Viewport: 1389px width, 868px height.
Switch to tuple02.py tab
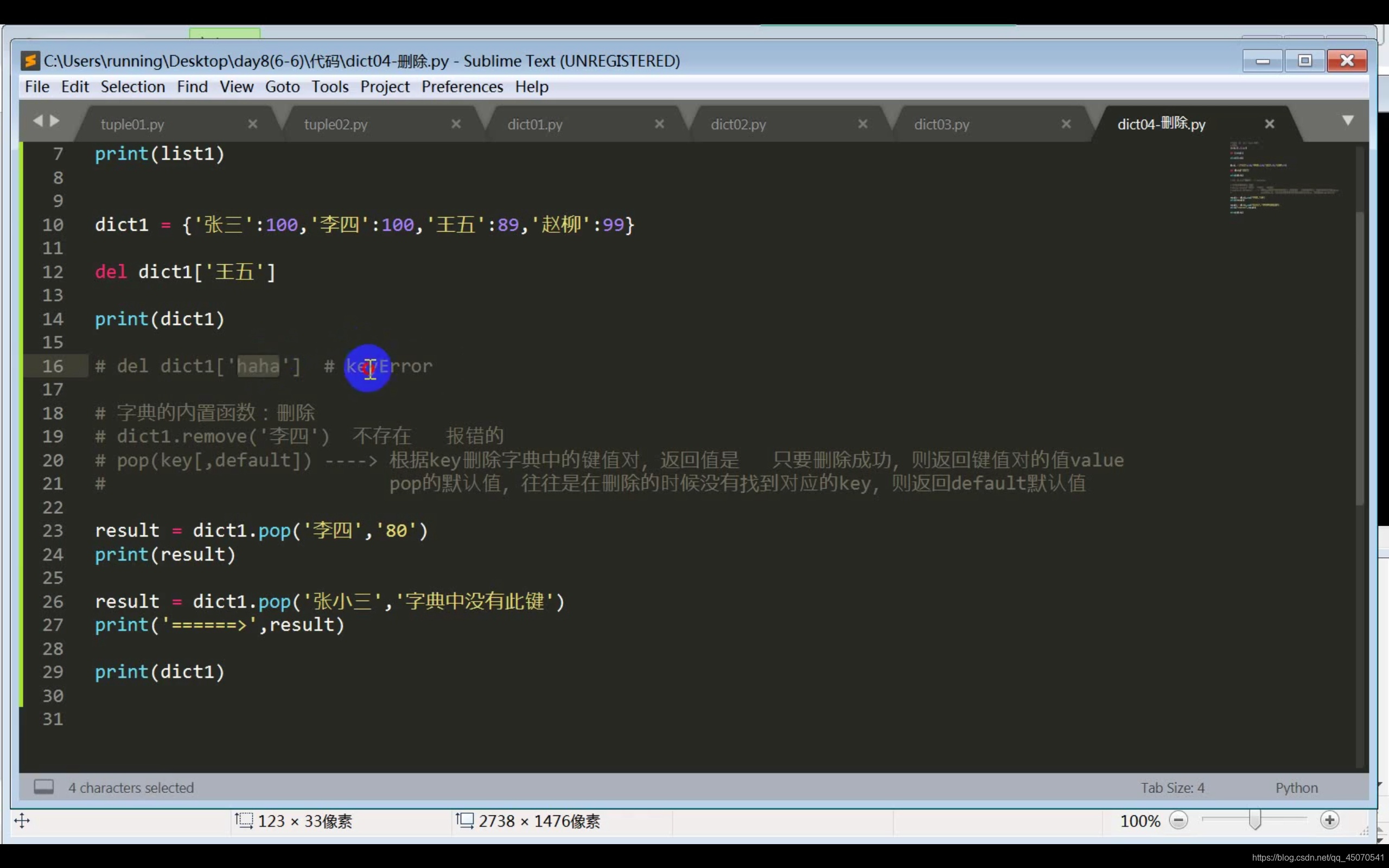pyautogui.click(x=336, y=125)
